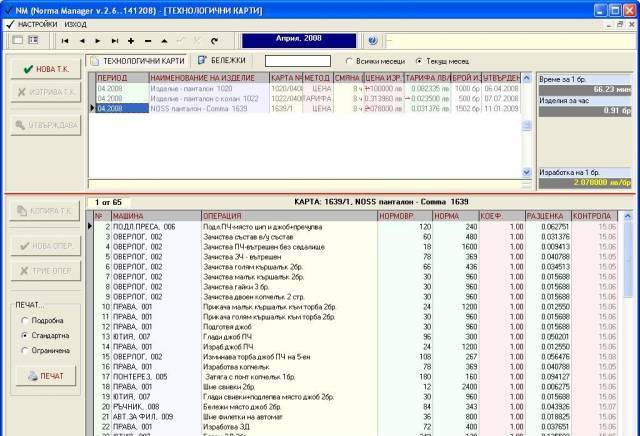Go to first record navigation arrow
The image size is (640, 436).
tap(65, 41)
